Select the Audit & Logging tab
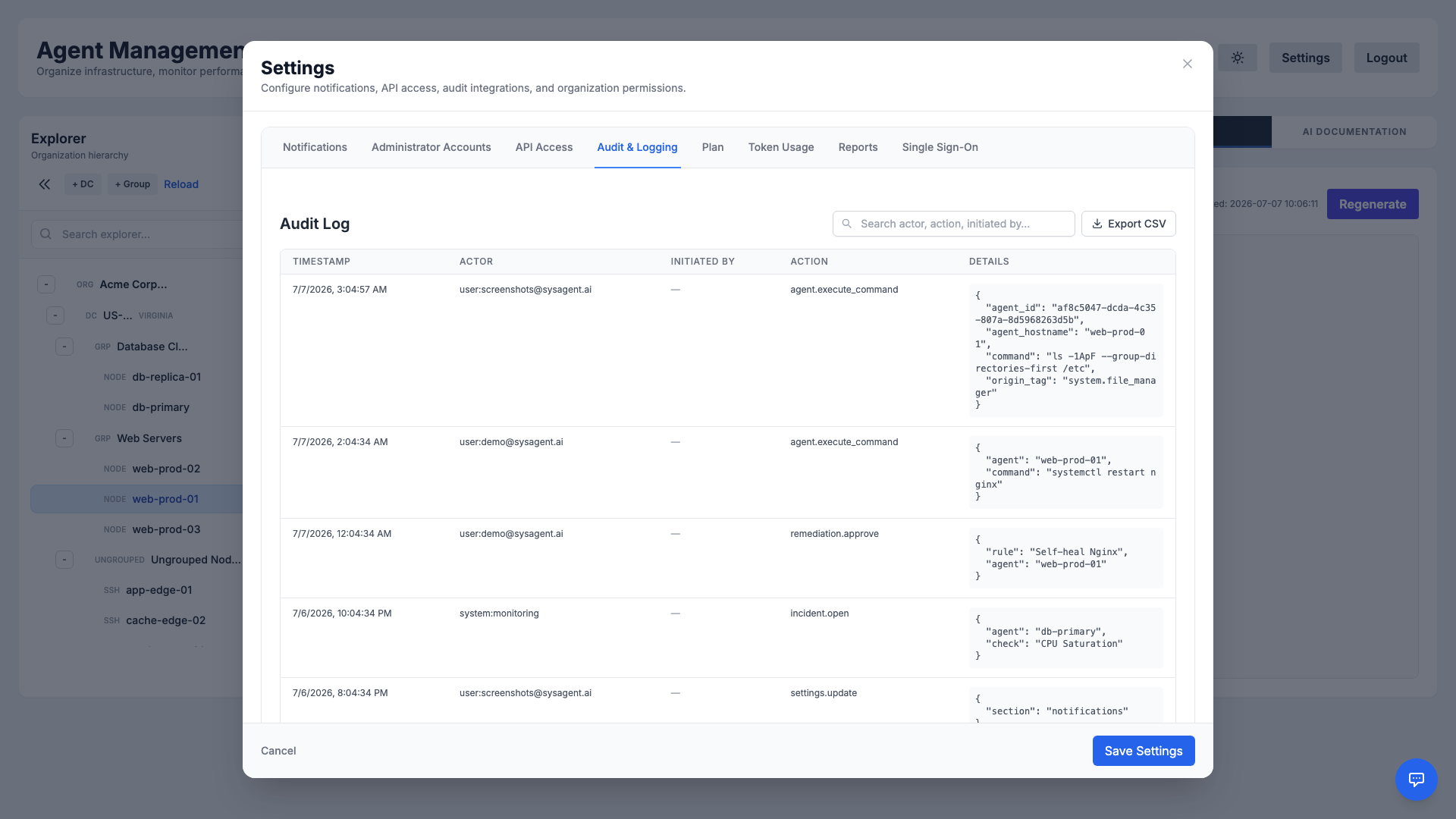1456x819 pixels. click(x=637, y=147)
